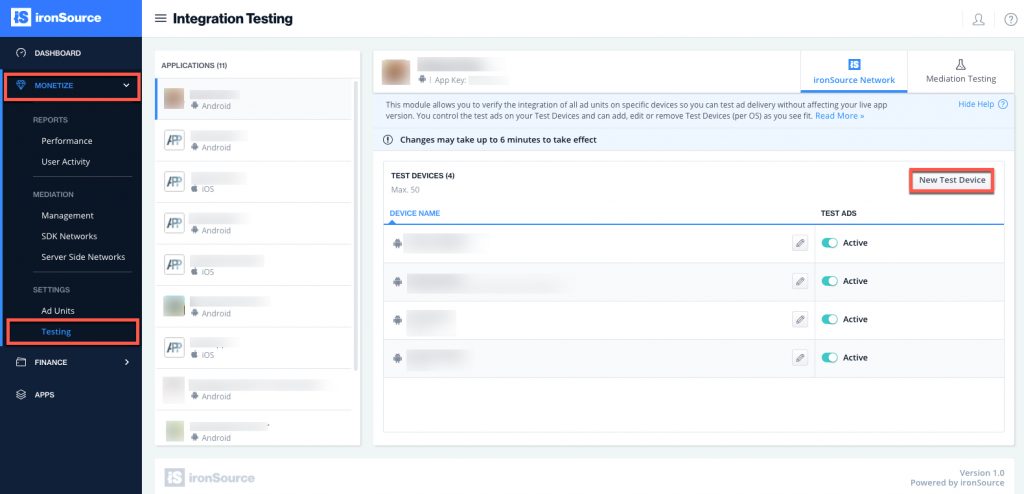The image size is (1024, 494).
Task: Go to Dashboard in sidebar
Action: coord(57,53)
